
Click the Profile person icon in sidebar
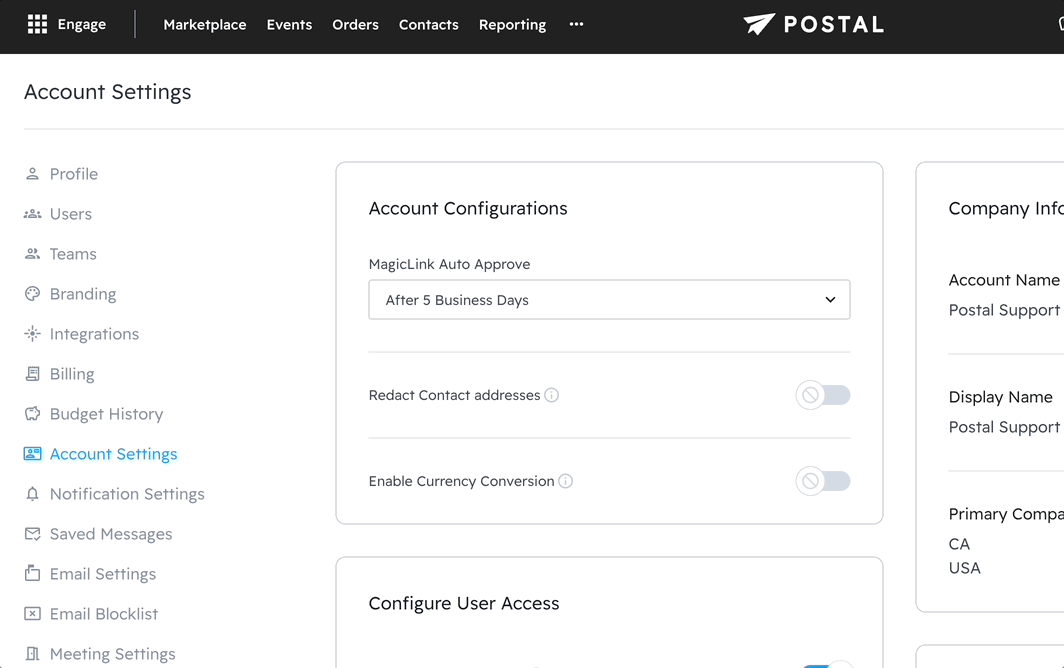click(32, 174)
